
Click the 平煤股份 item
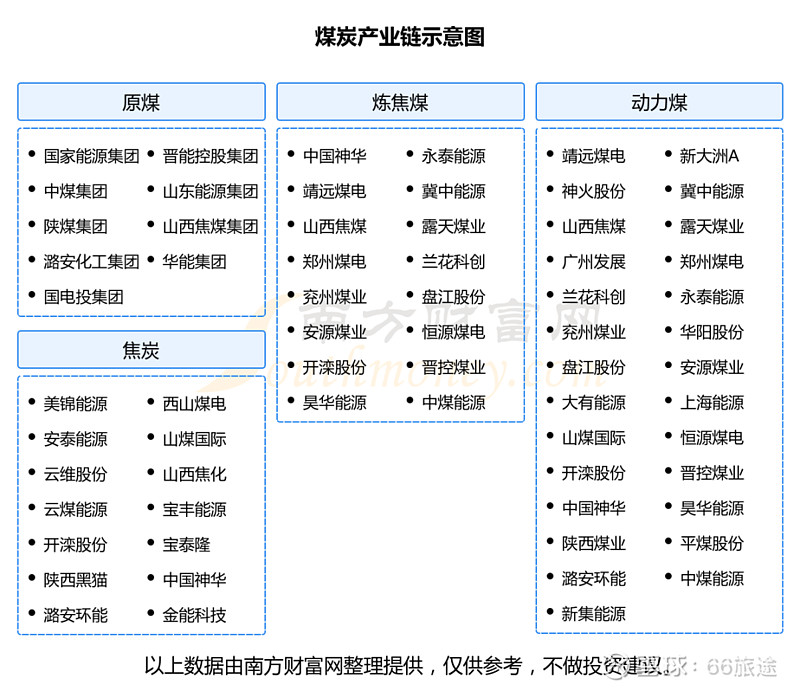(x=712, y=543)
